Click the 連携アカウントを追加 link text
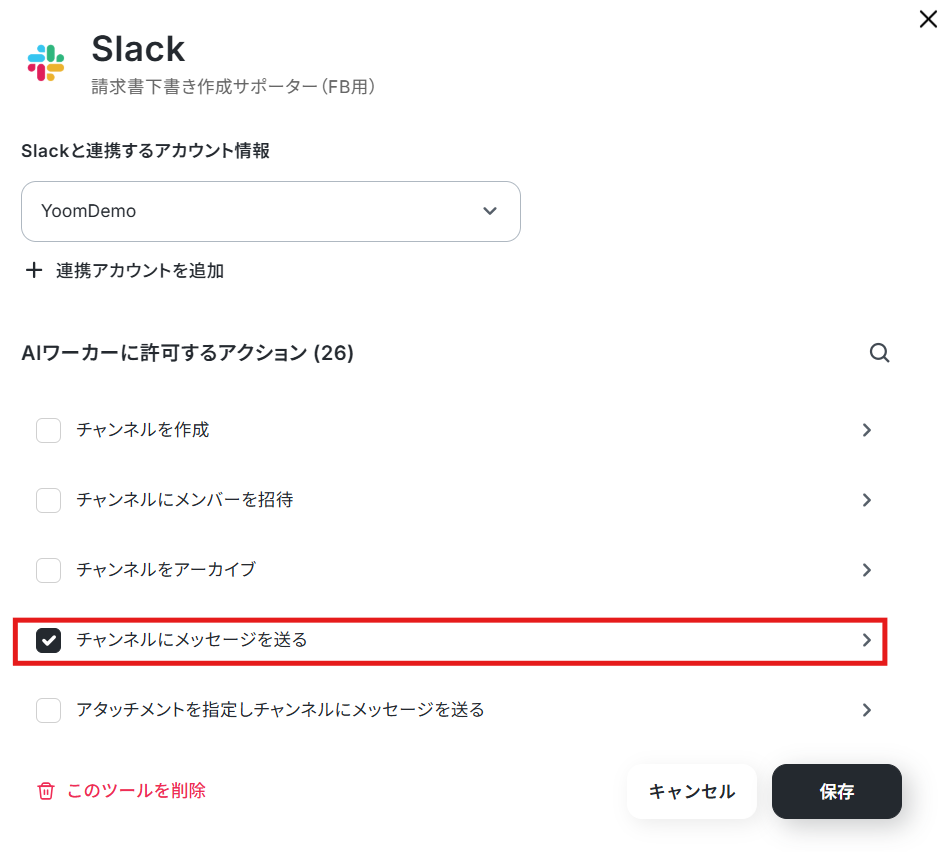This screenshot has height=852, width=942. [x=140, y=270]
